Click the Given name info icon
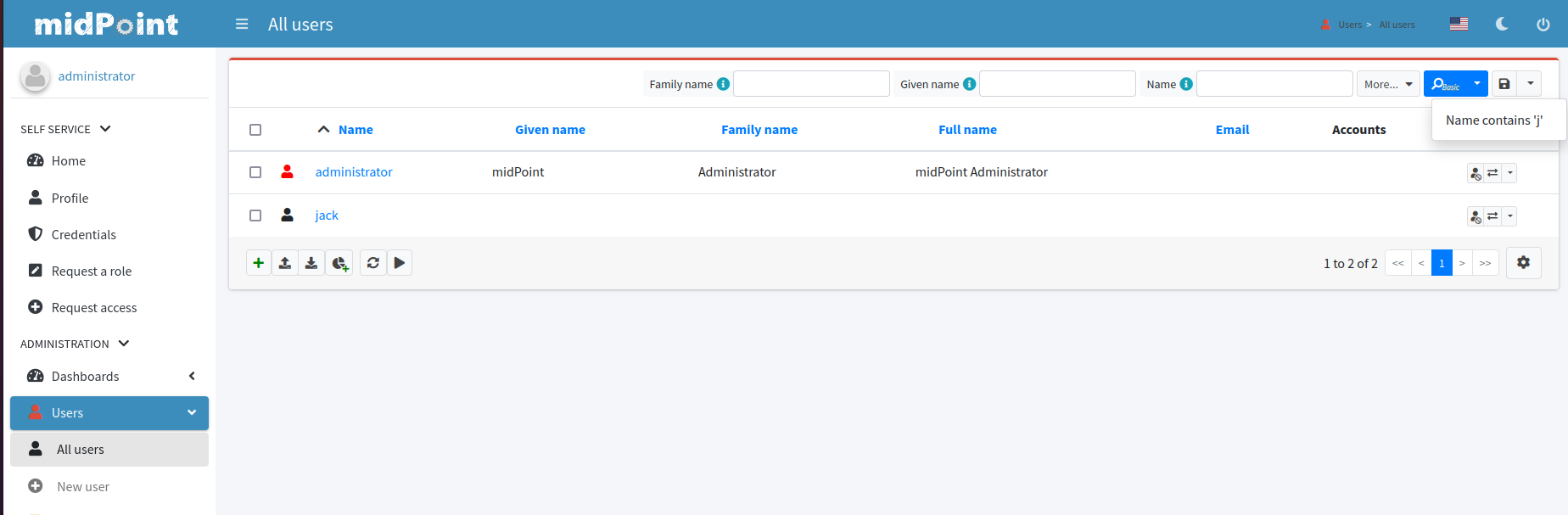1568x515 pixels. click(969, 84)
